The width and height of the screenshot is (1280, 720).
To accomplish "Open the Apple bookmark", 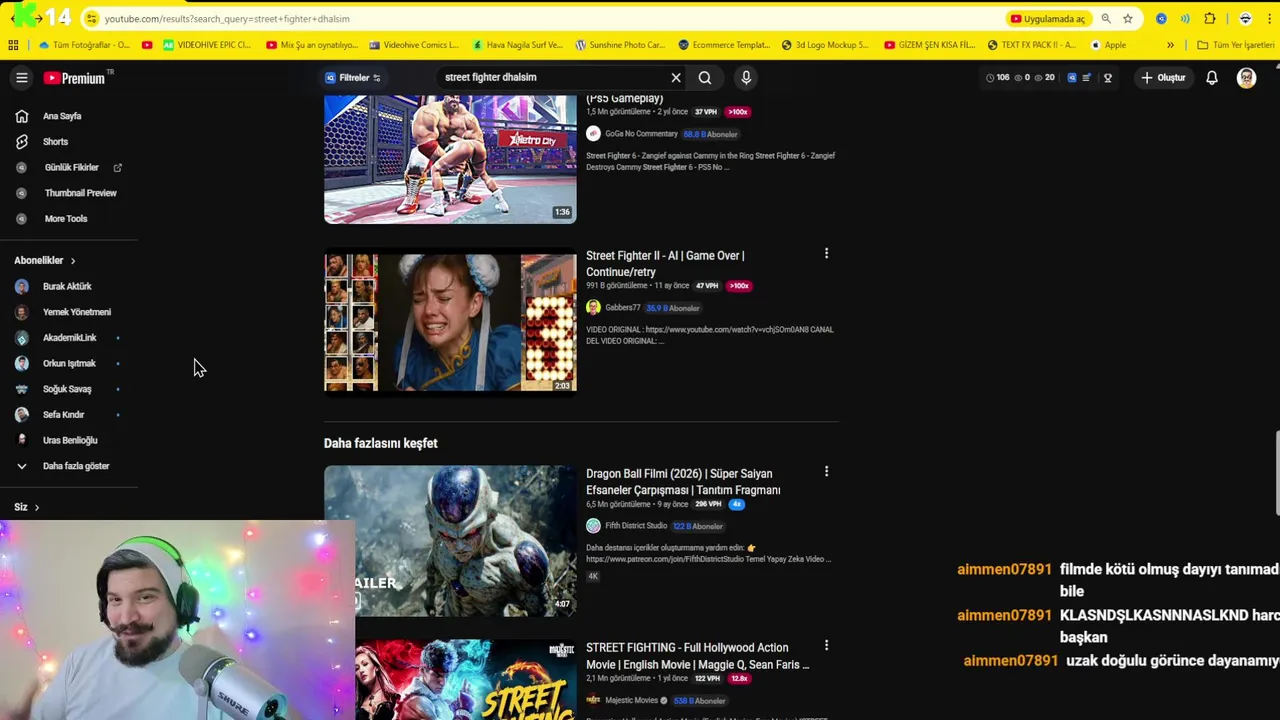I will pyautogui.click(x=1109, y=45).
